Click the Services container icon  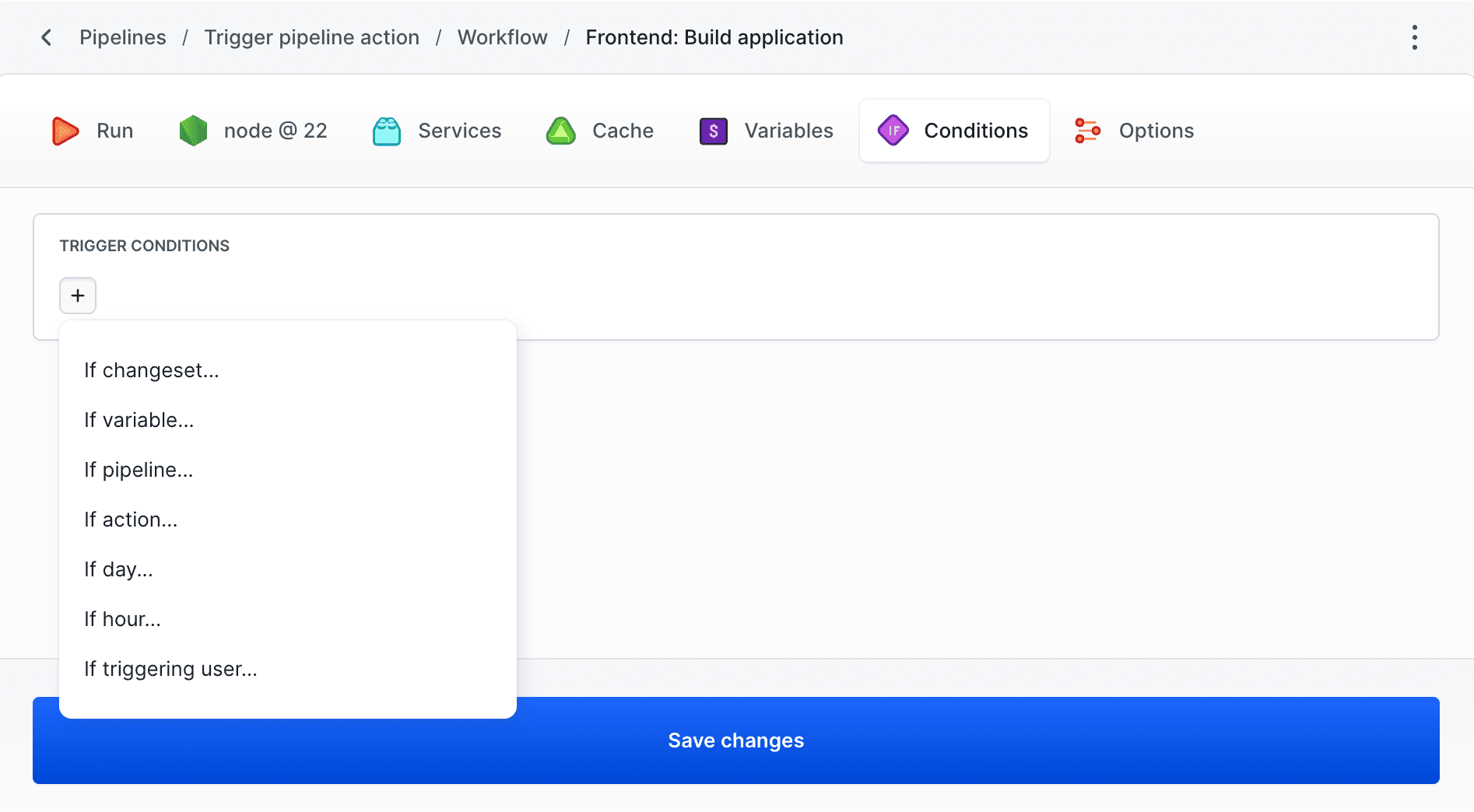click(x=387, y=131)
